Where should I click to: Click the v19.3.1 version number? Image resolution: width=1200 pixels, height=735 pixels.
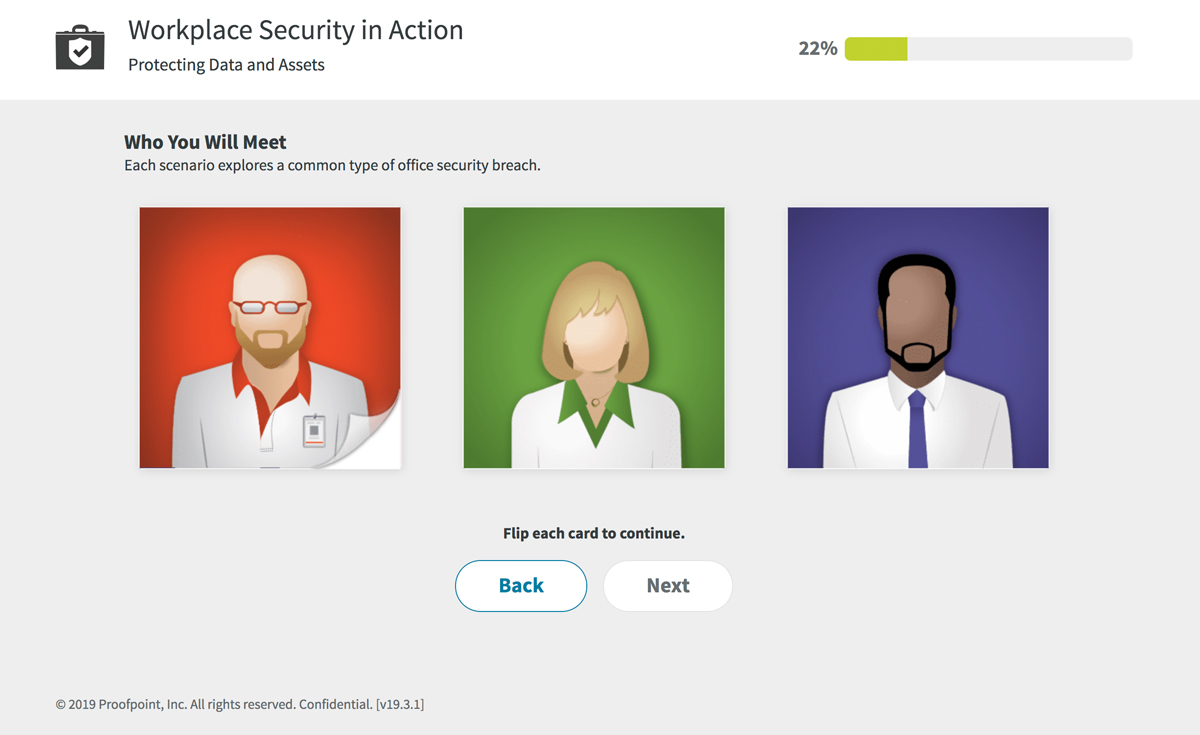click(400, 704)
